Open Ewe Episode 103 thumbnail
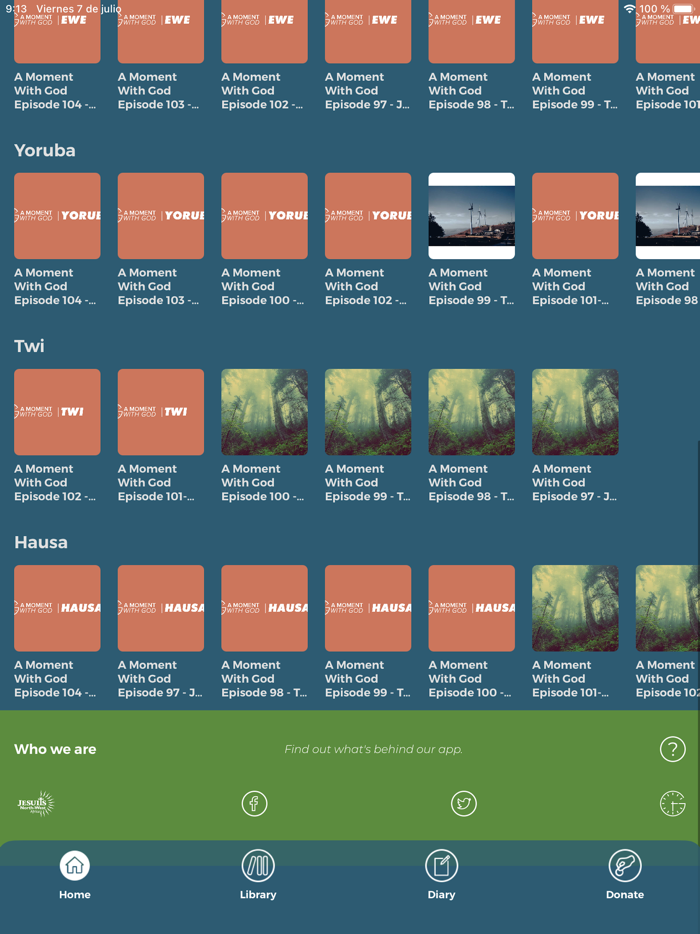This screenshot has width=700, height=934. tap(161, 32)
